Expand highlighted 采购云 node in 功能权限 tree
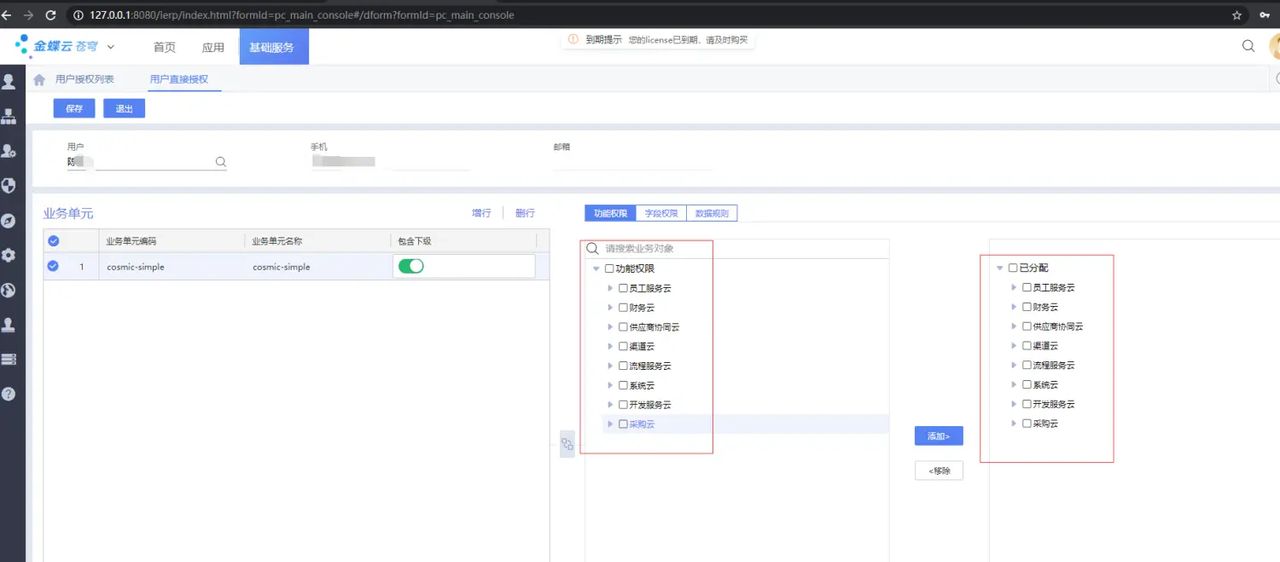1280x562 pixels. 610,424
